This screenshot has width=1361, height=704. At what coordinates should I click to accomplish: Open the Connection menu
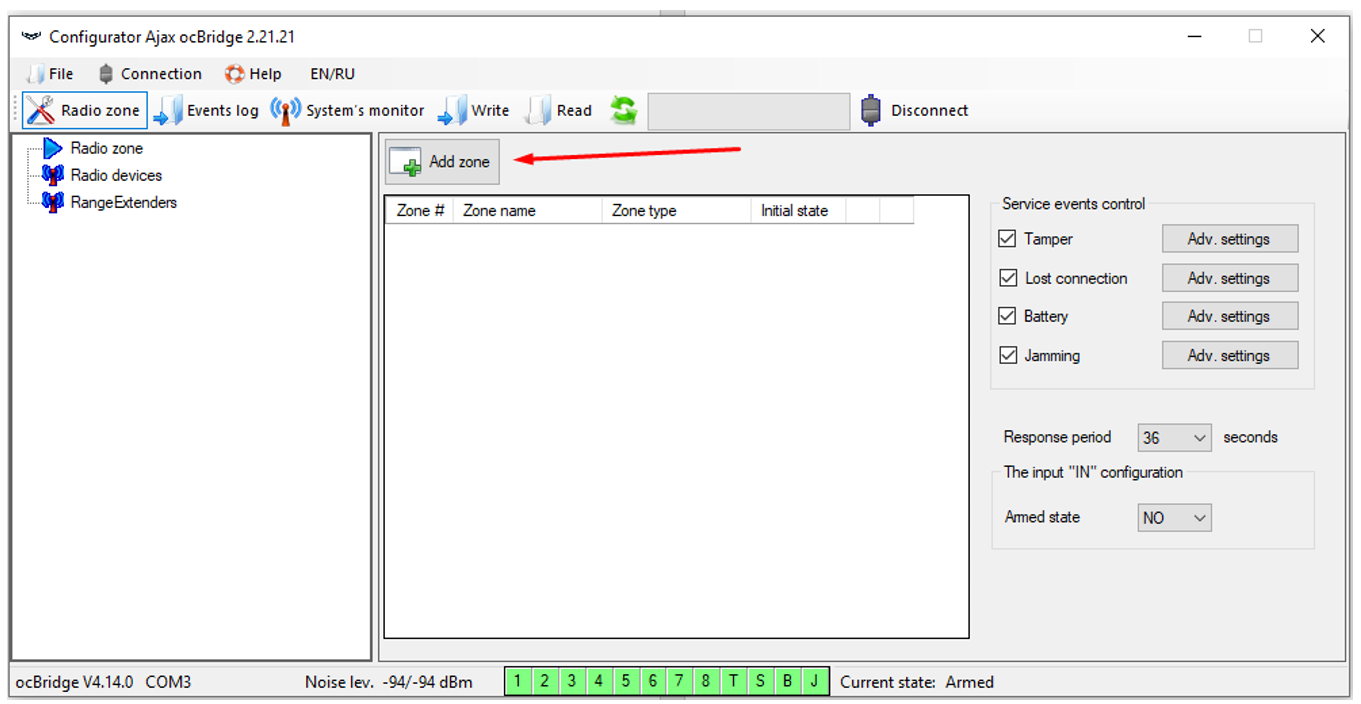[x=150, y=73]
